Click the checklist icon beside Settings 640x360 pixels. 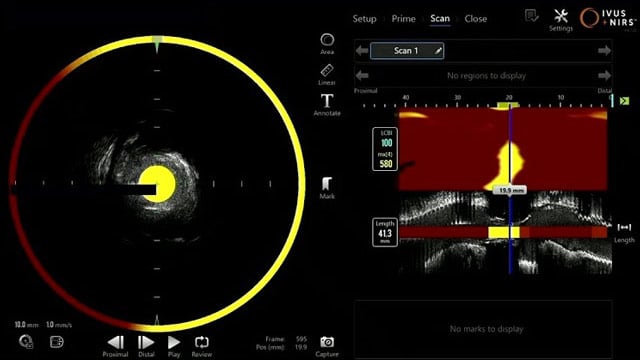[531, 16]
